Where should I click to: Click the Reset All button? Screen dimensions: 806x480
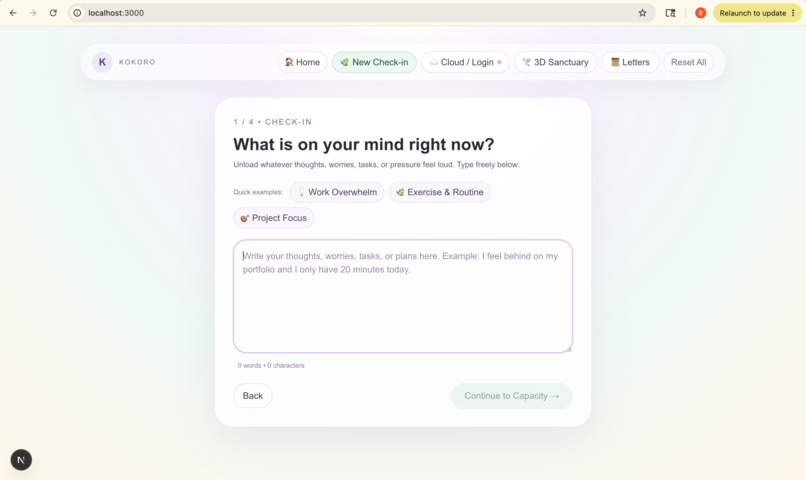[688, 62]
